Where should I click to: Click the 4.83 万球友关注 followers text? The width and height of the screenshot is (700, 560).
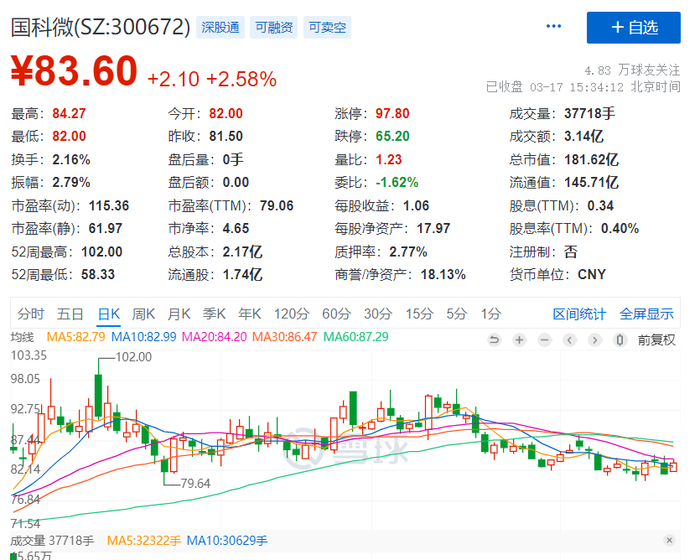click(x=632, y=70)
